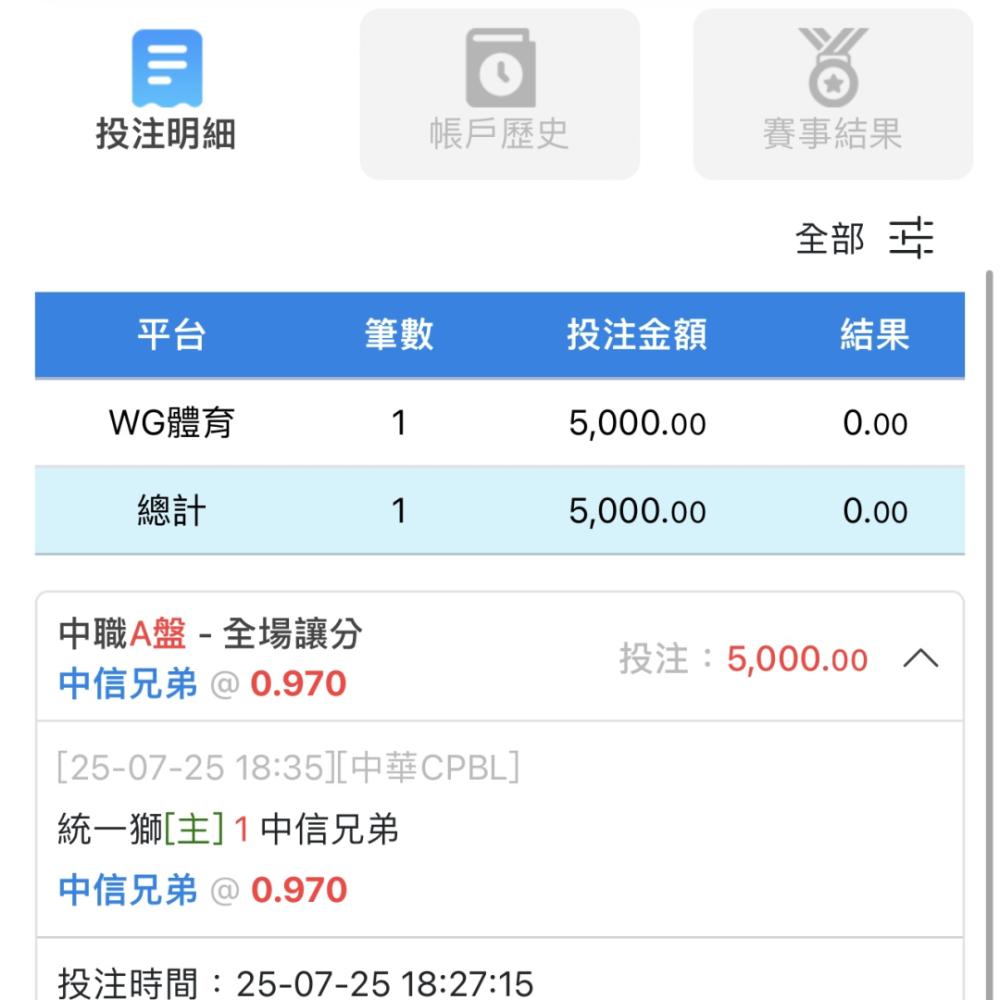Viewport: 1000px width, 1000px height.
Task: Open the 全部 filter dropdown
Action: coord(830,239)
